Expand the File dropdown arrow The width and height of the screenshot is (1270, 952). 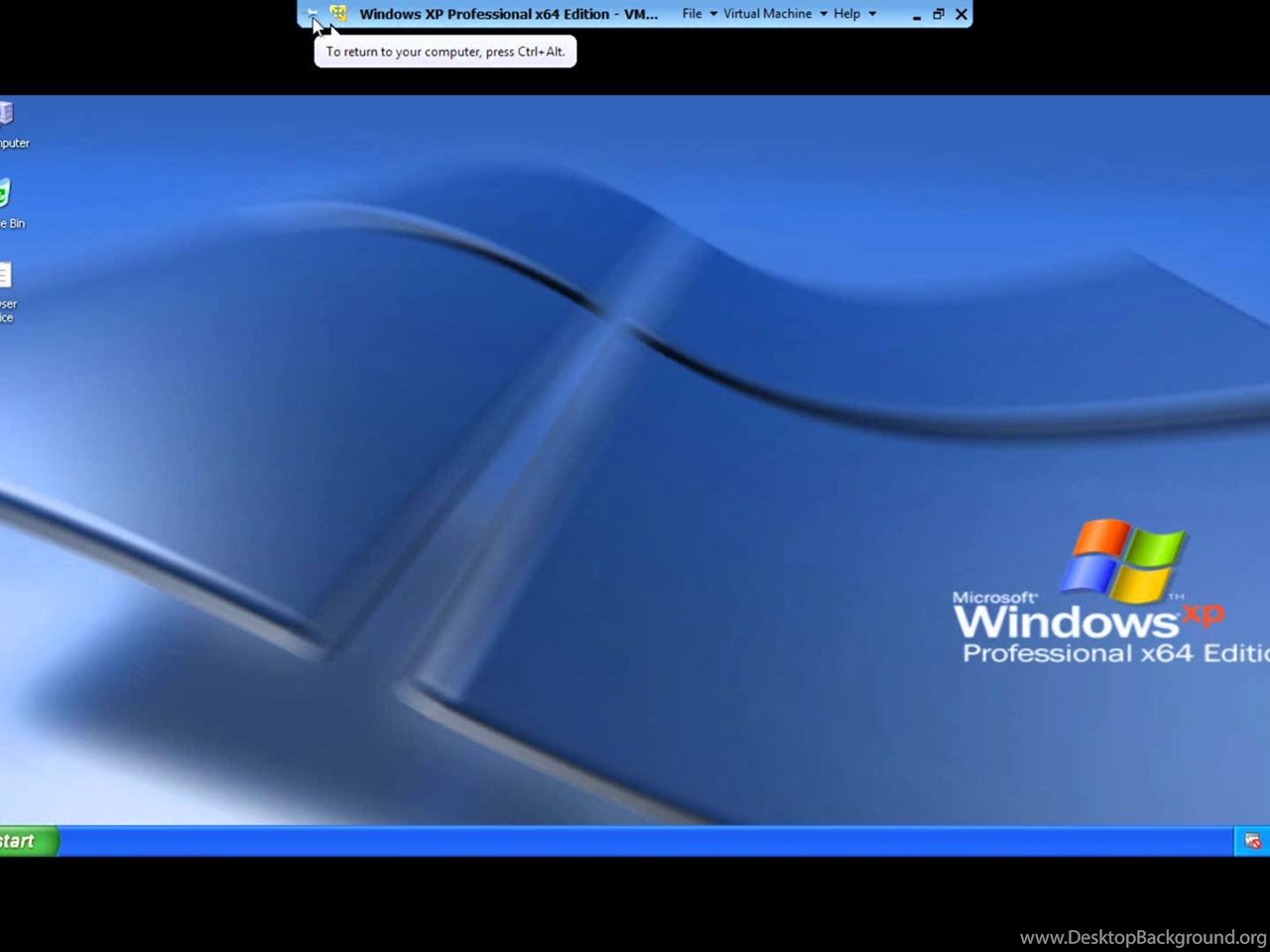(x=713, y=14)
